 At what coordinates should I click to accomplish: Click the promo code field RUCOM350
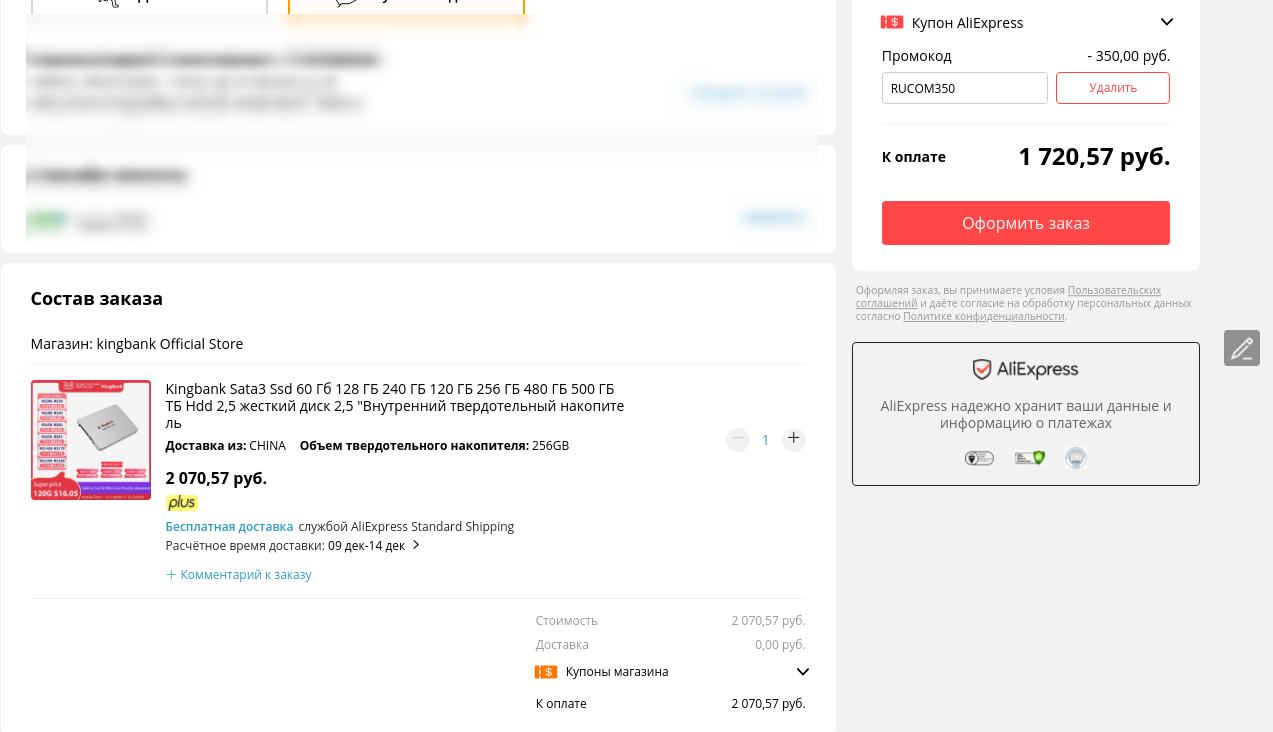965,88
